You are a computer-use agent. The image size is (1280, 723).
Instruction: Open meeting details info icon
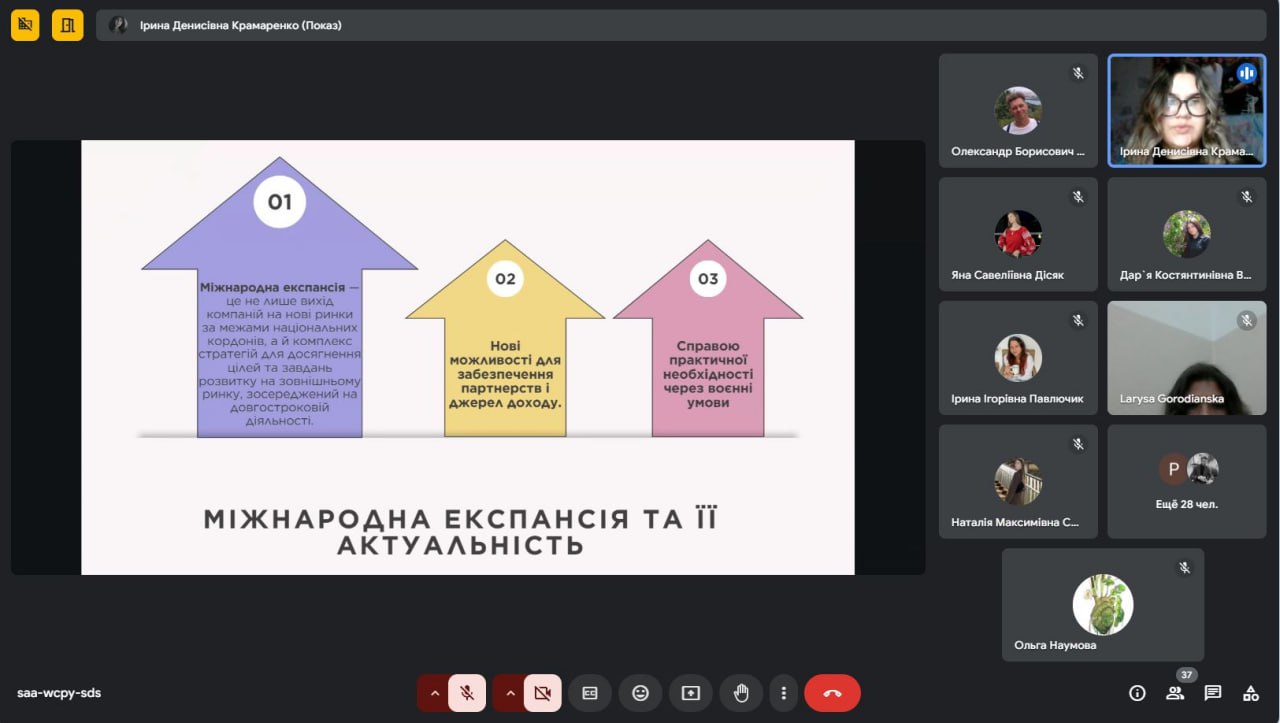[x=1137, y=693]
